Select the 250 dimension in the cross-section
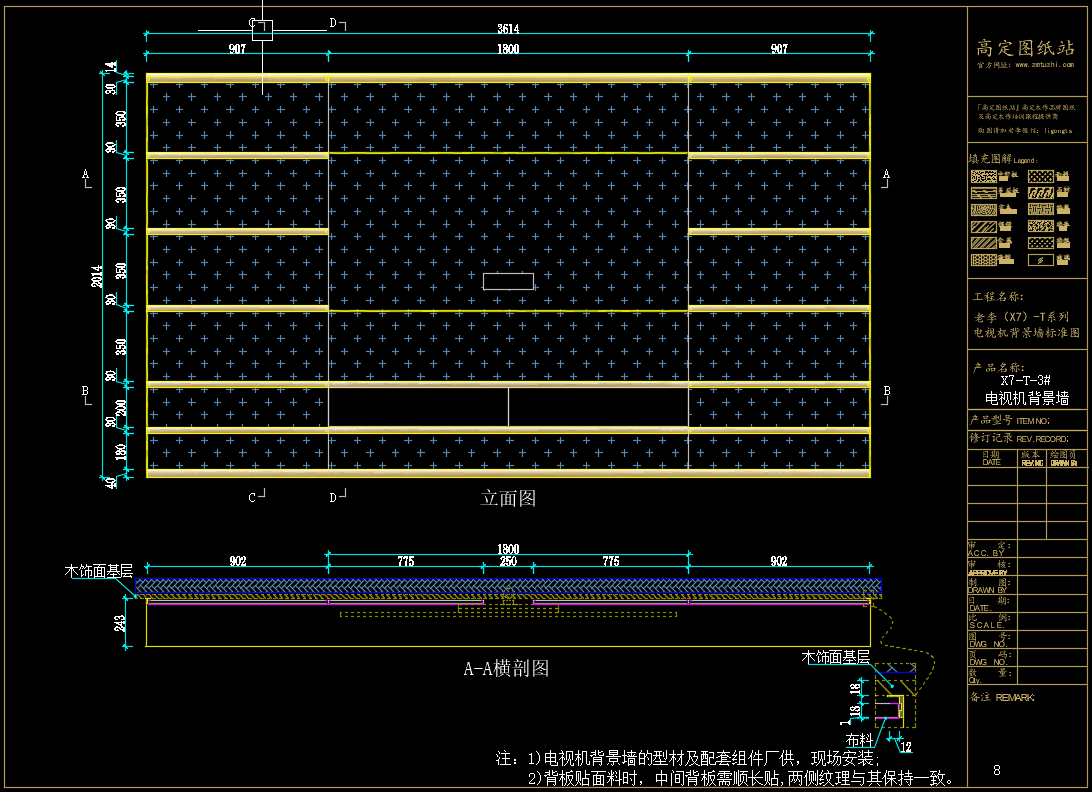Viewport: 1092px width, 792px height. point(508,562)
